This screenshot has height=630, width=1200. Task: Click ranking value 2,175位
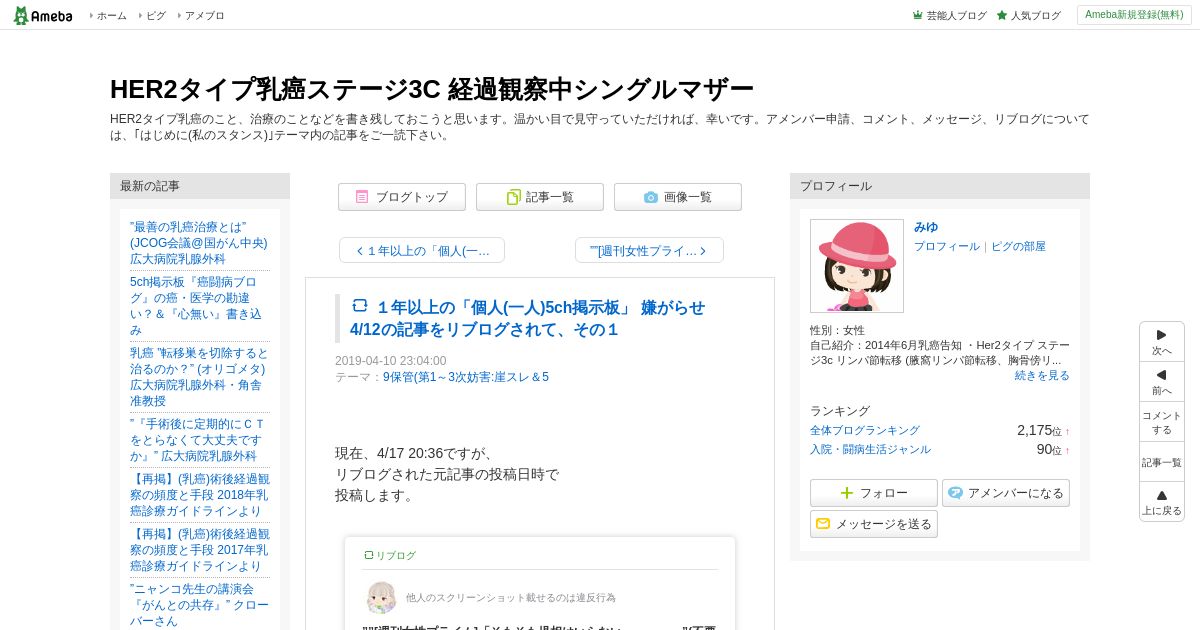(x=1039, y=430)
